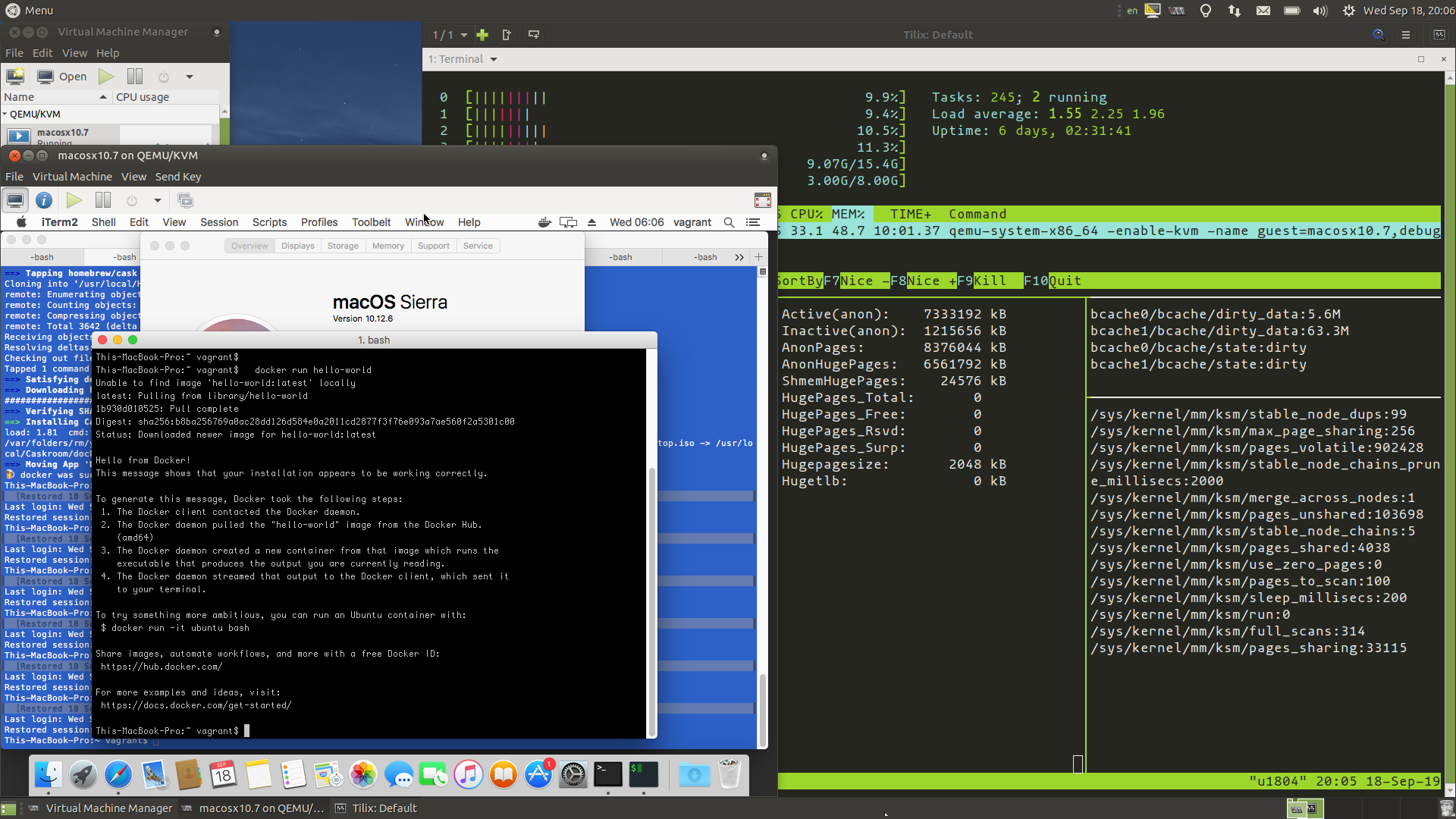Open the Profiles menu in iTerm2

coord(319,222)
